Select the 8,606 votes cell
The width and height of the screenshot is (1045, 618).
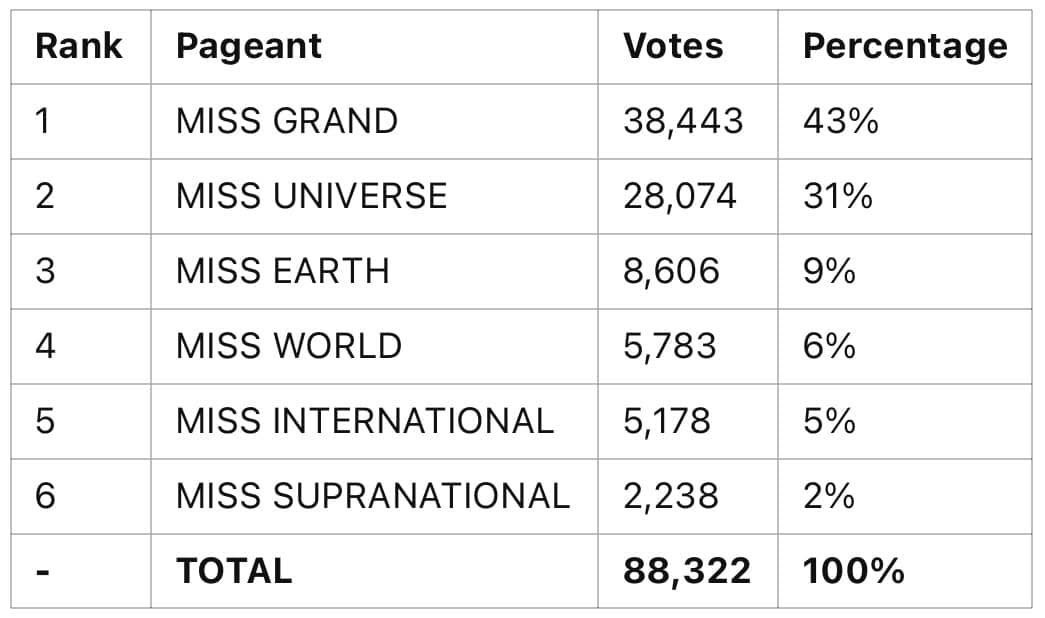point(671,271)
